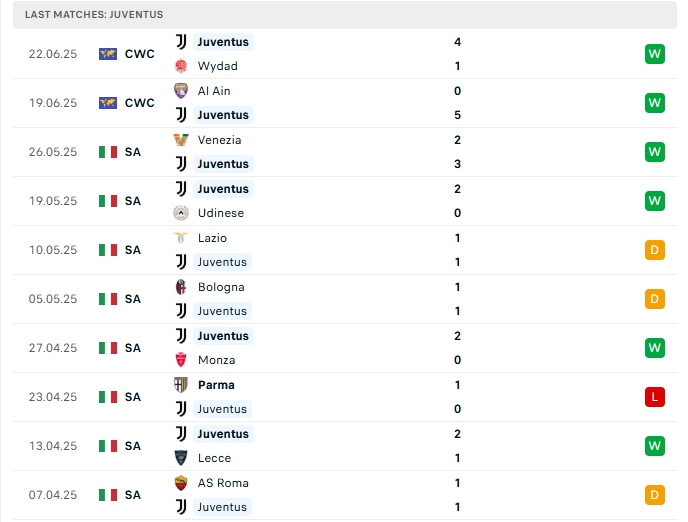Open the Al Ain team name link
The image size is (688, 522).
point(214,90)
